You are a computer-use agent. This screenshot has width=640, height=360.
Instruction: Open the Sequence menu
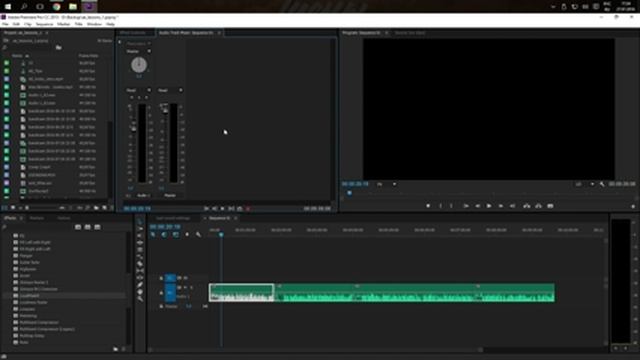pos(44,24)
